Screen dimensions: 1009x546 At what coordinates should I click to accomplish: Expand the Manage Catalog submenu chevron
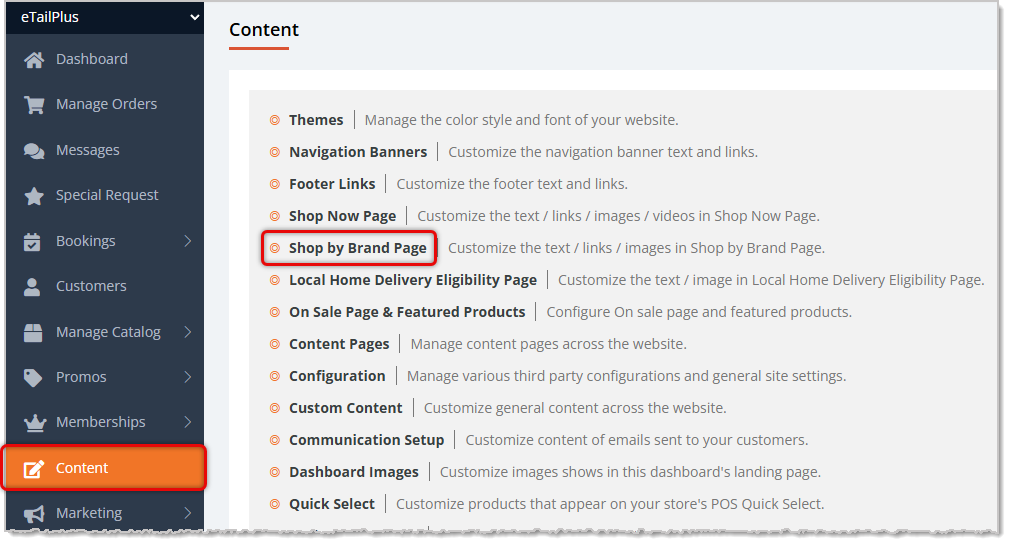tap(188, 332)
